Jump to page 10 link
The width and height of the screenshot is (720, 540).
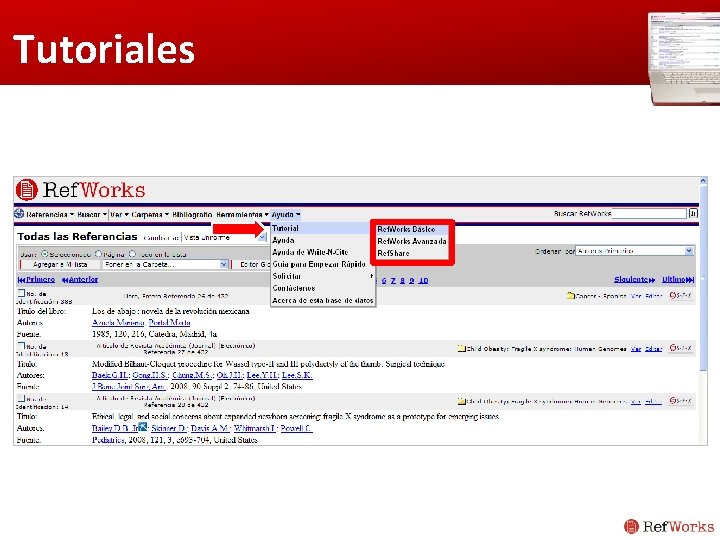(x=423, y=280)
